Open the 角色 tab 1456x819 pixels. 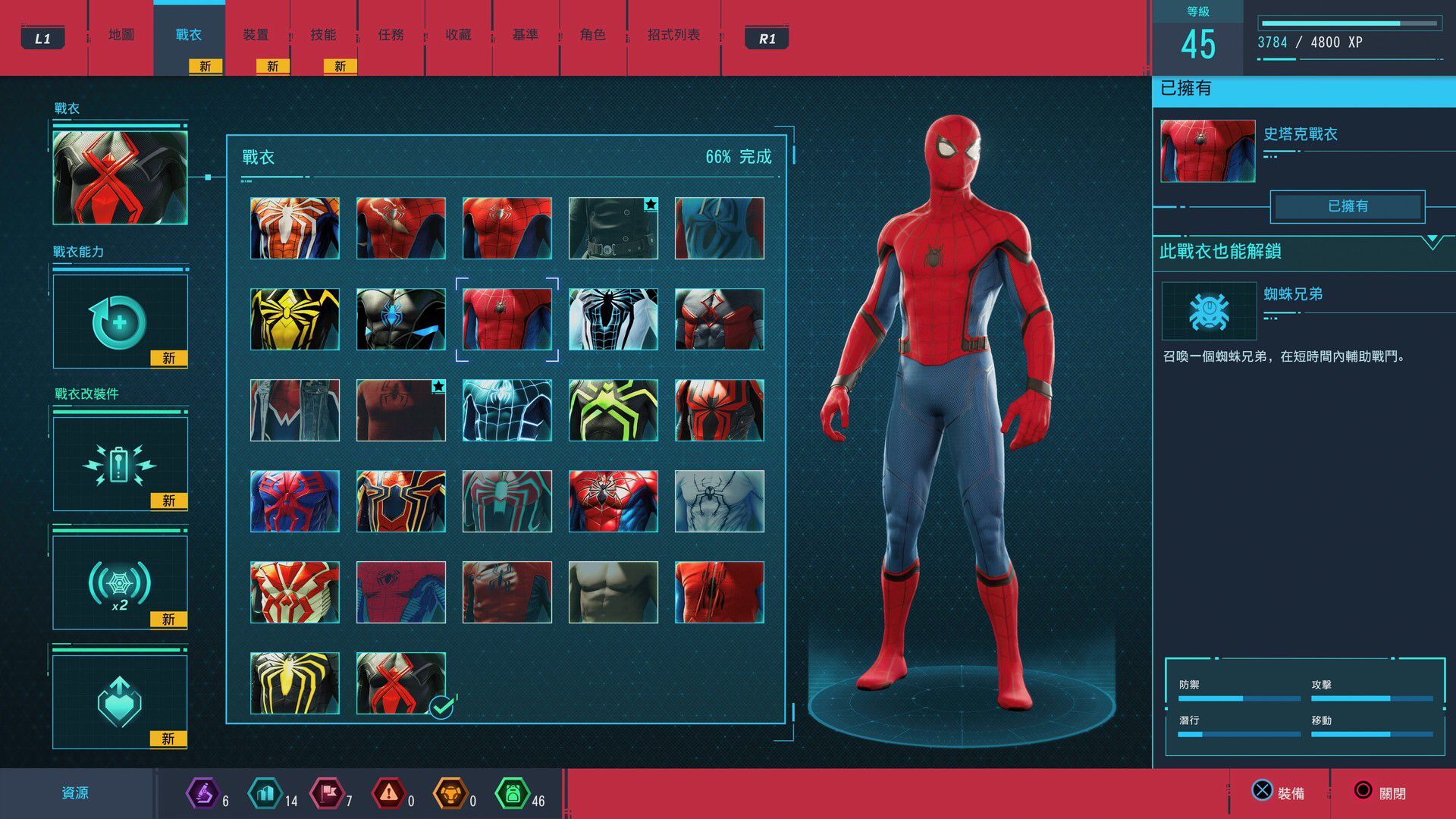point(593,35)
